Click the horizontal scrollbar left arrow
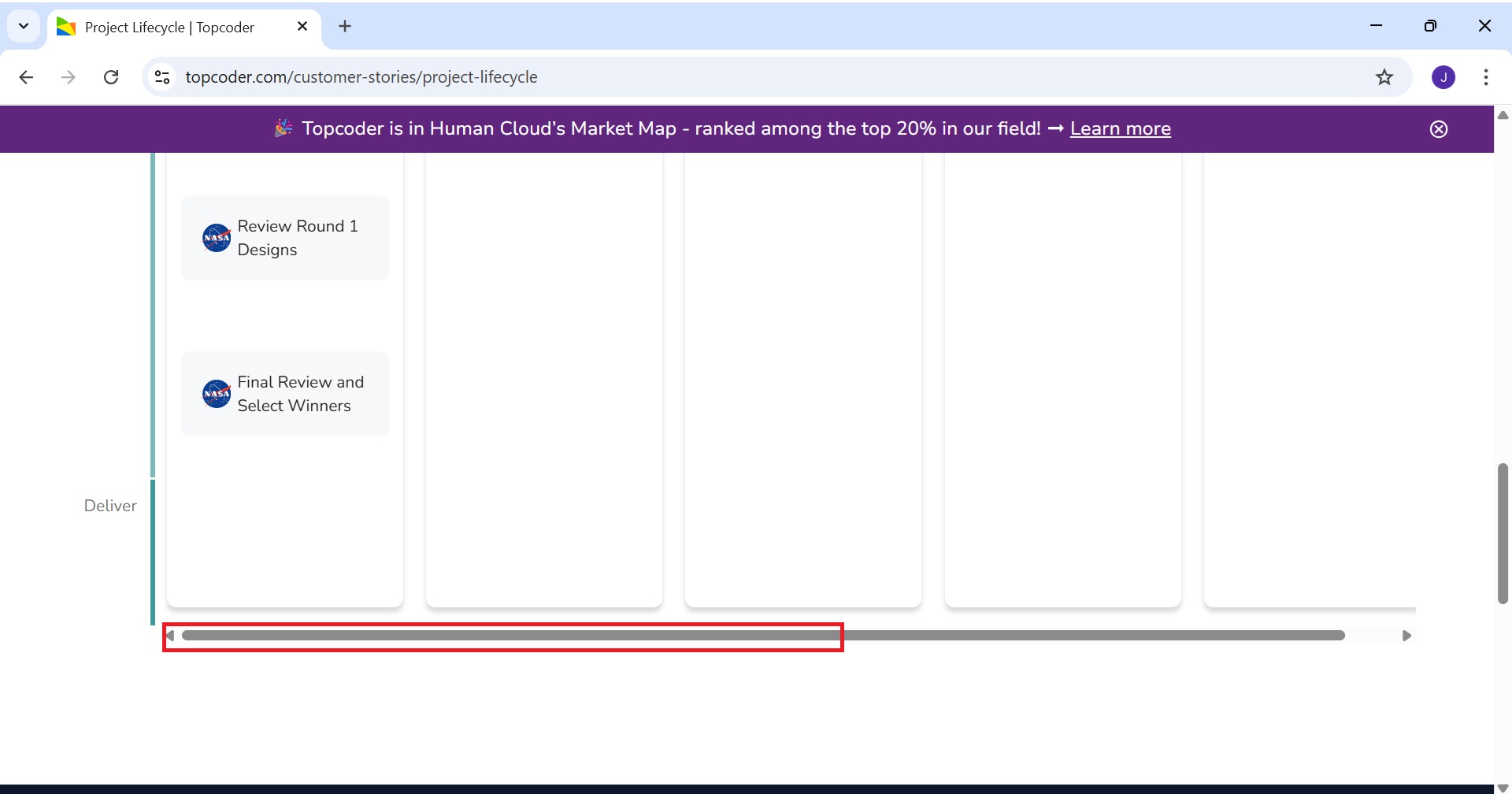The width and height of the screenshot is (1512, 794). pyautogui.click(x=170, y=636)
